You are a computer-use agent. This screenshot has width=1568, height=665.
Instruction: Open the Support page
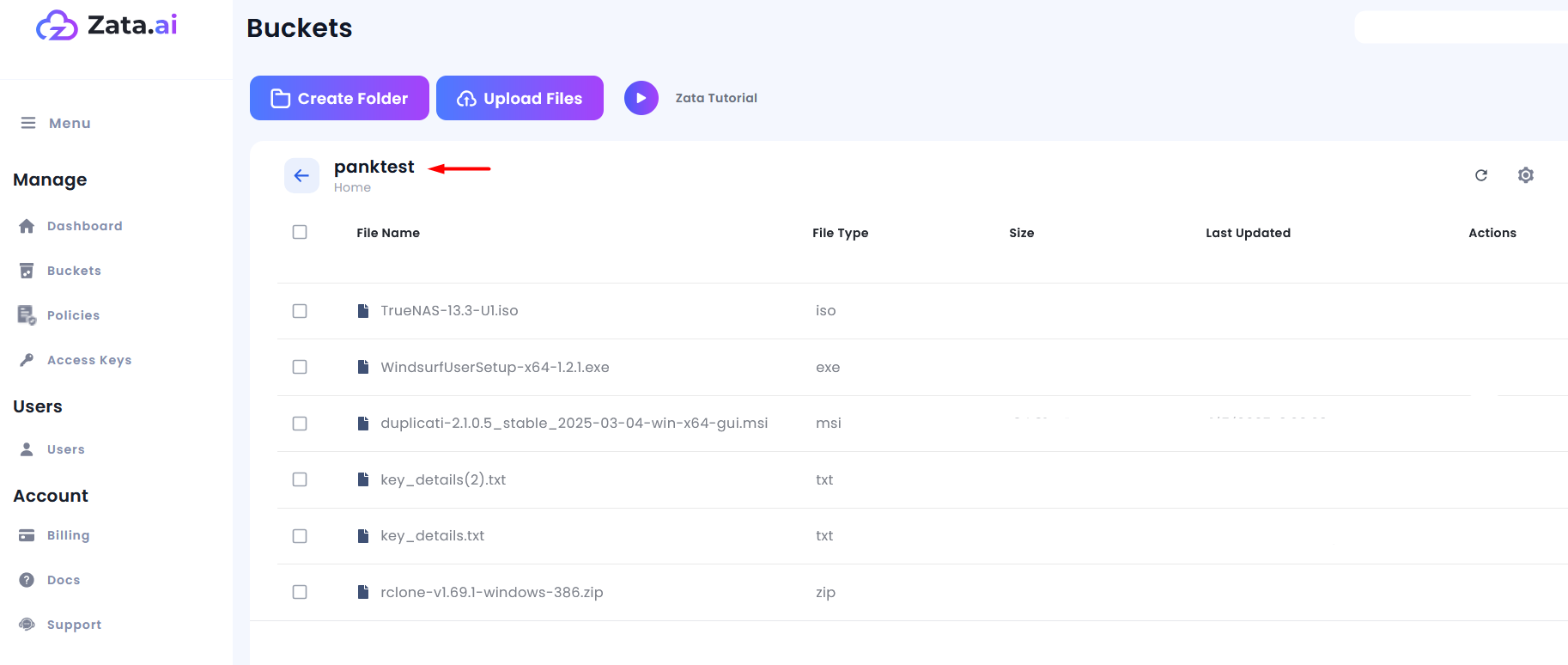[x=74, y=625]
